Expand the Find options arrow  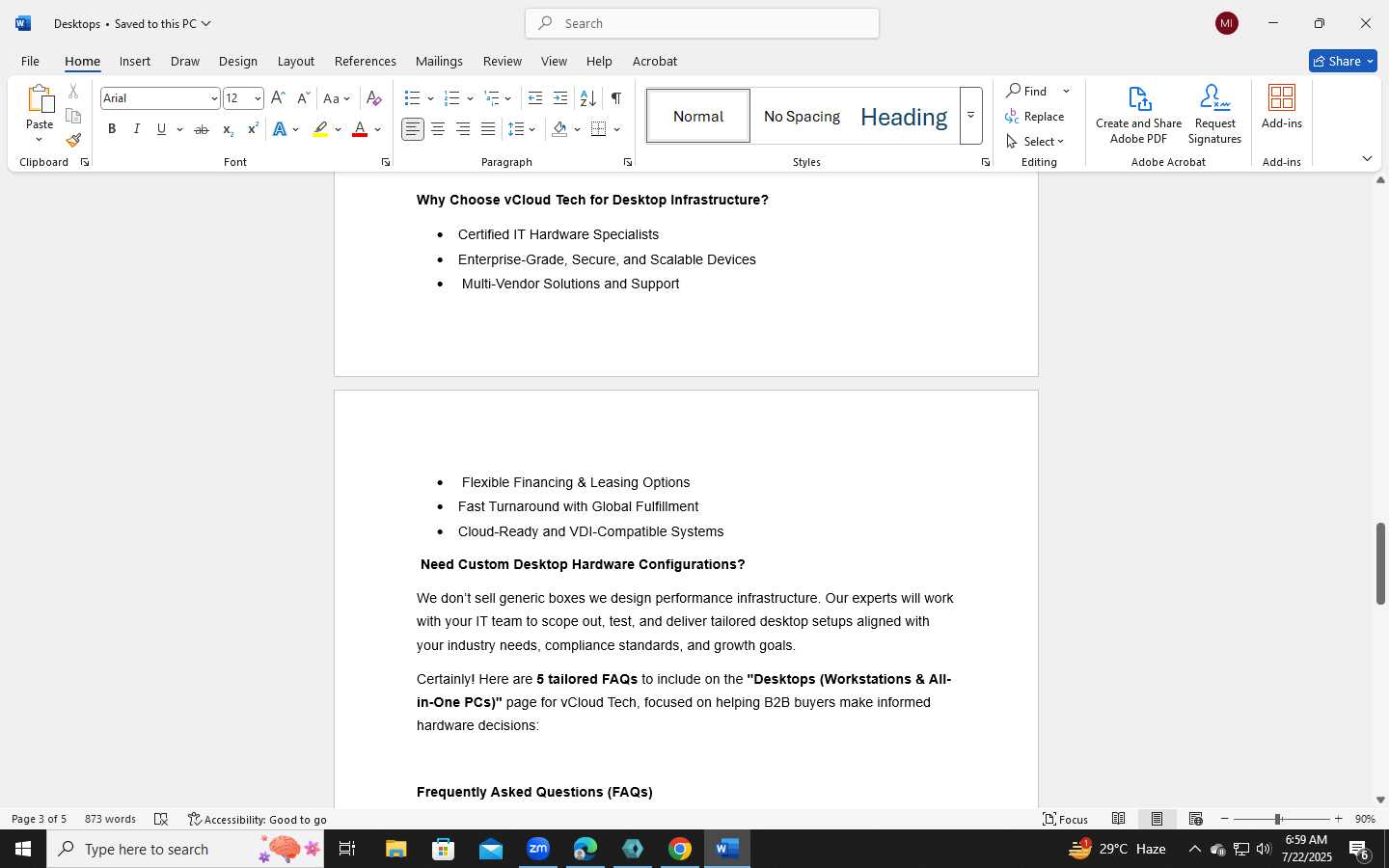click(1066, 92)
